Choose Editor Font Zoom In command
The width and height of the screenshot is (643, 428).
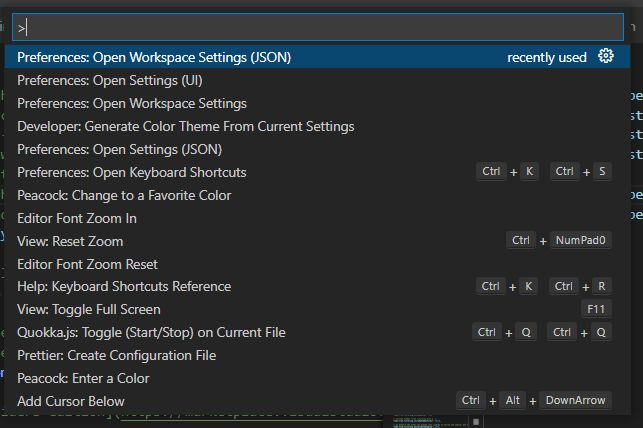[317, 218]
